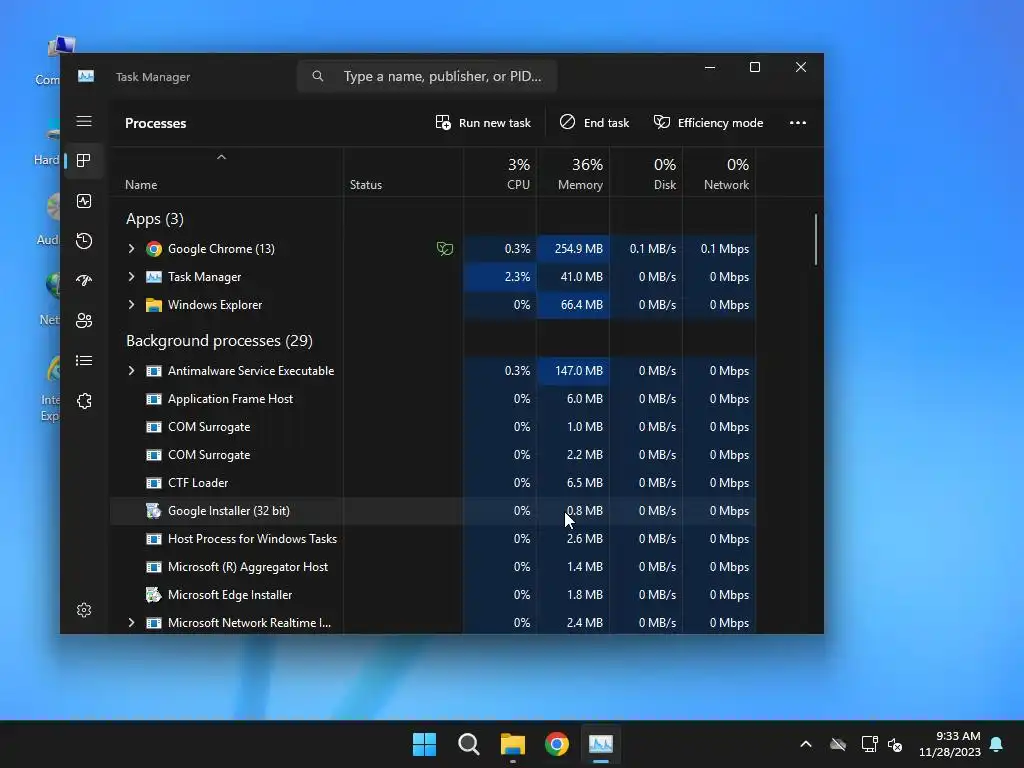Select the Application Frame Host process

coord(434,399)
